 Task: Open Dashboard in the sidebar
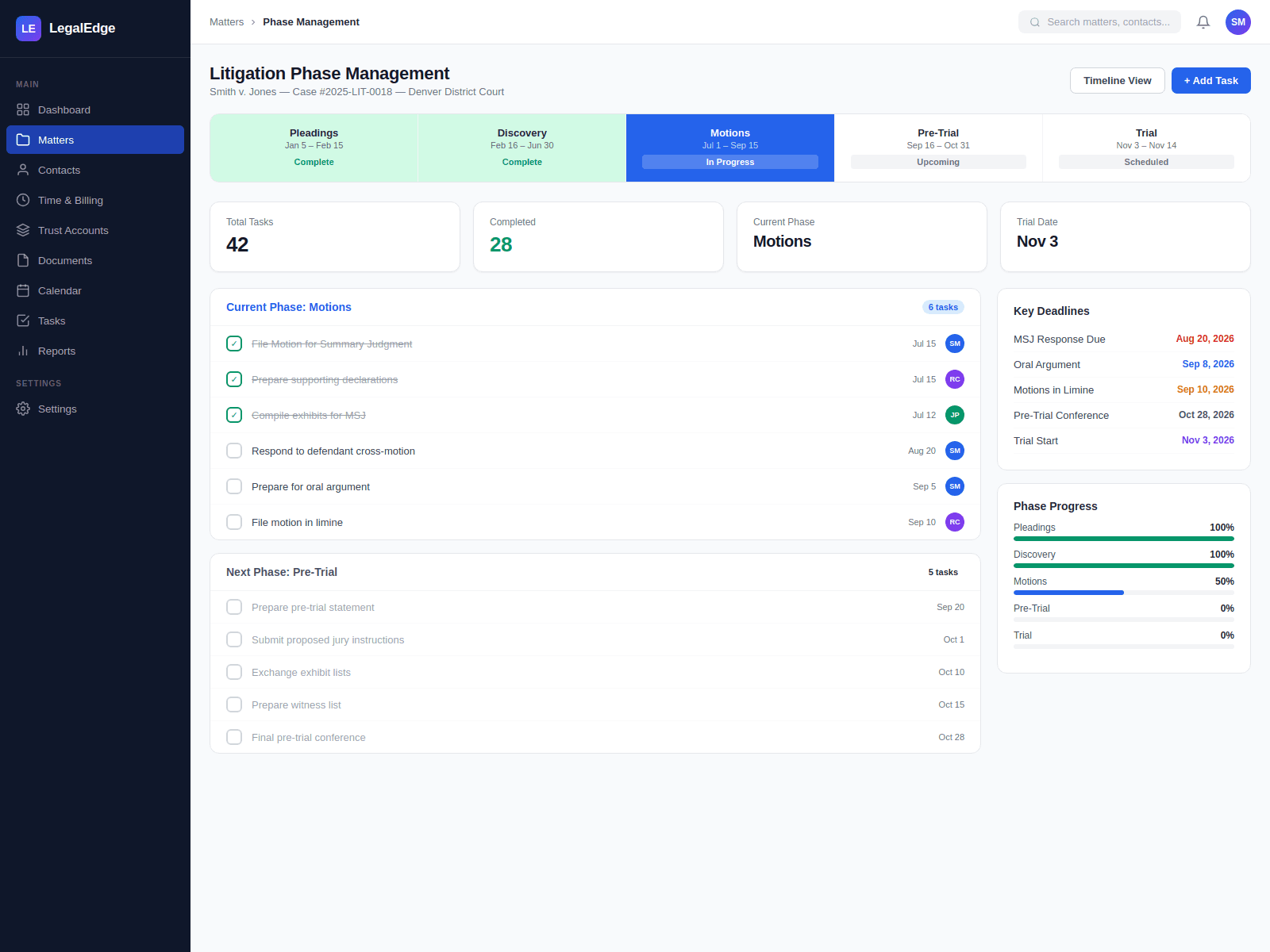95,109
